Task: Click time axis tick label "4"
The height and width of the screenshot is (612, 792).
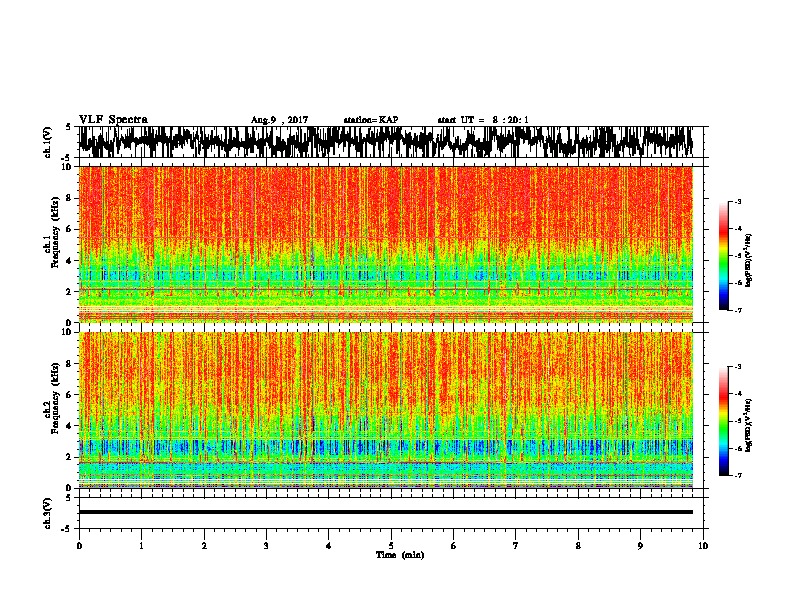Action: pos(329,546)
